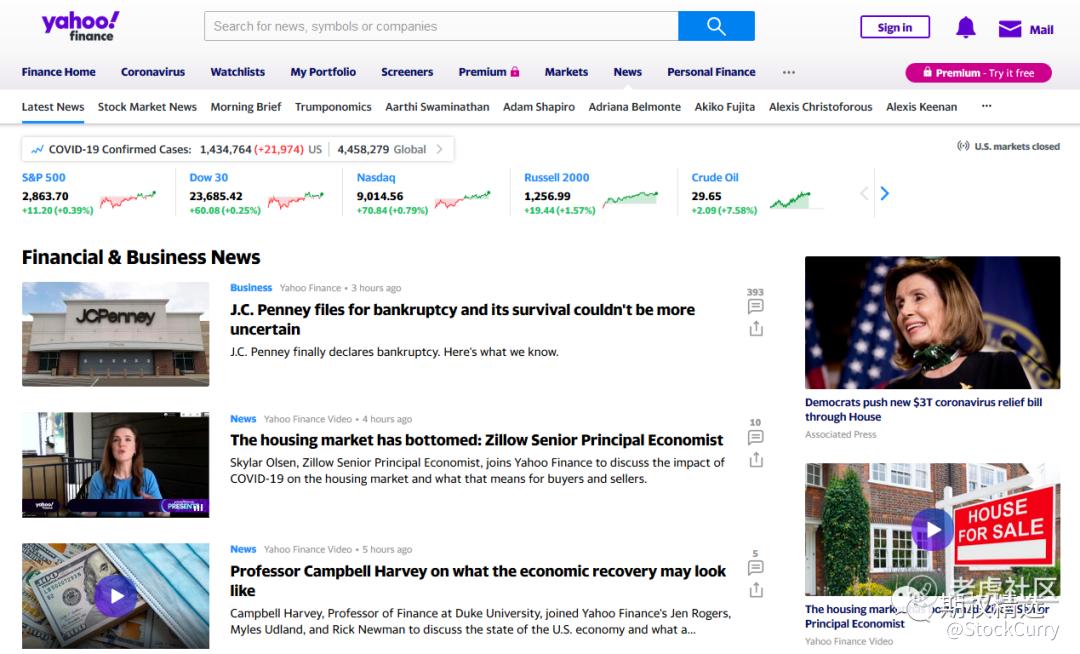Click the blue search magnifier button

pos(716,27)
